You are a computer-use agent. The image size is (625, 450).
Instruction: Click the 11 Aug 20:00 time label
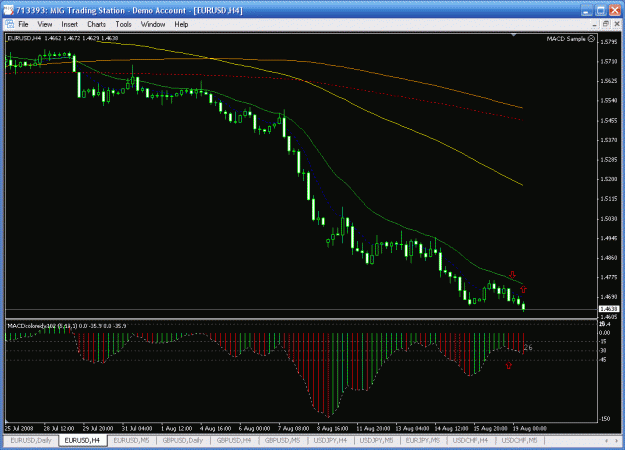pyautogui.click(x=373, y=428)
